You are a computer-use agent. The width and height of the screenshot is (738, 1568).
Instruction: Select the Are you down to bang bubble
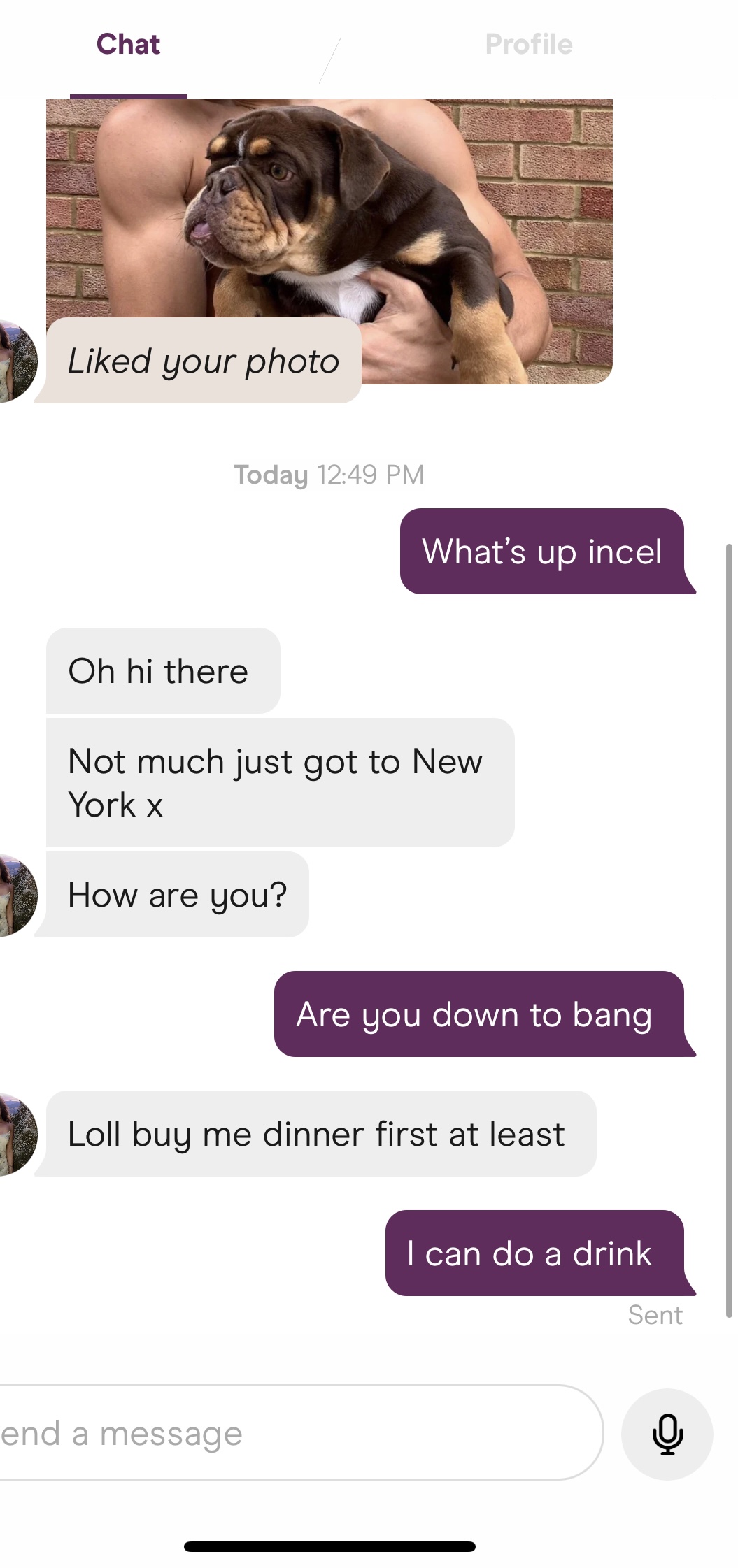[479, 1014]
